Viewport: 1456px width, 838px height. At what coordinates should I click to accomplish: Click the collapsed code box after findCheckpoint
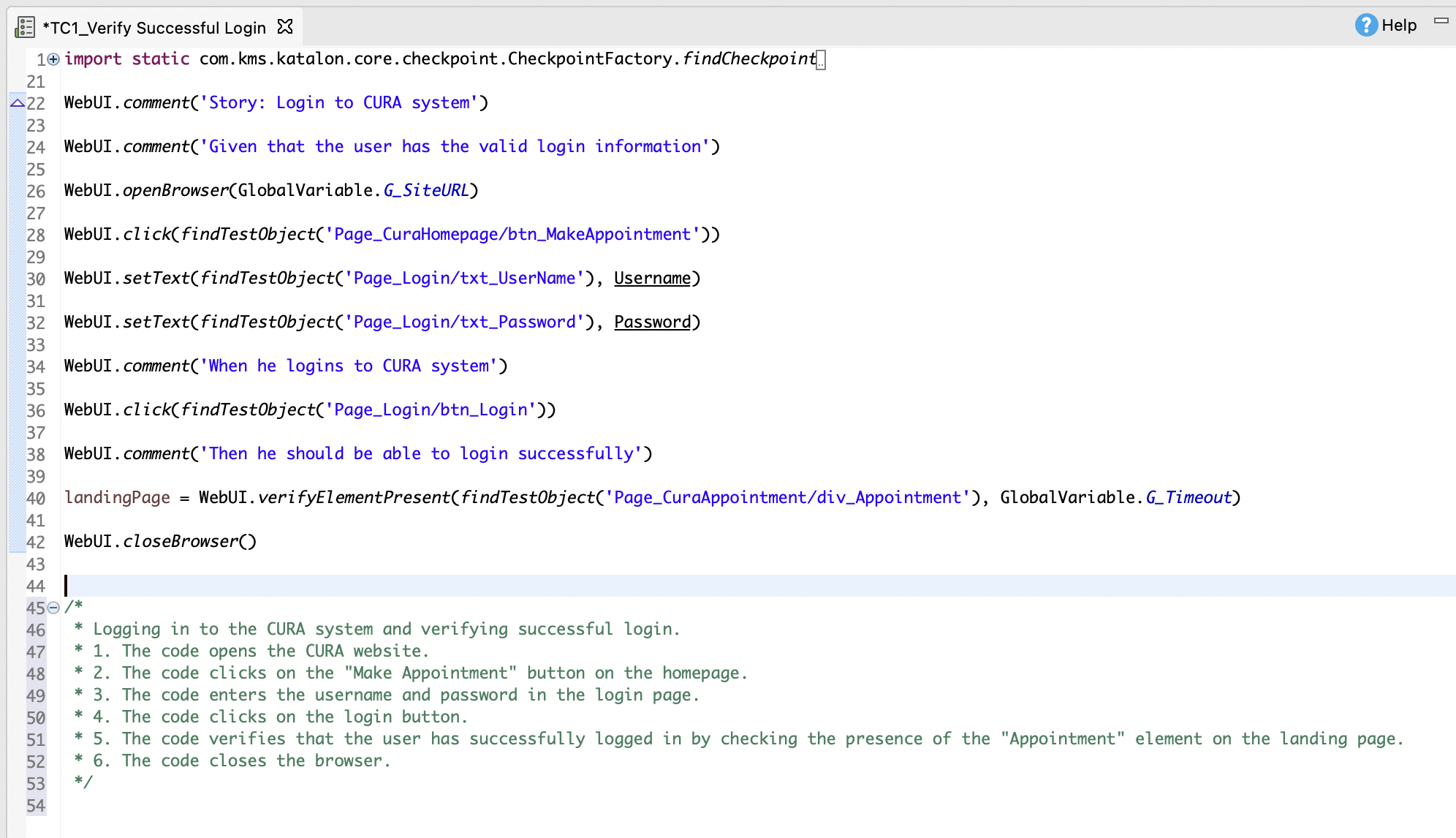coord(821,60)
